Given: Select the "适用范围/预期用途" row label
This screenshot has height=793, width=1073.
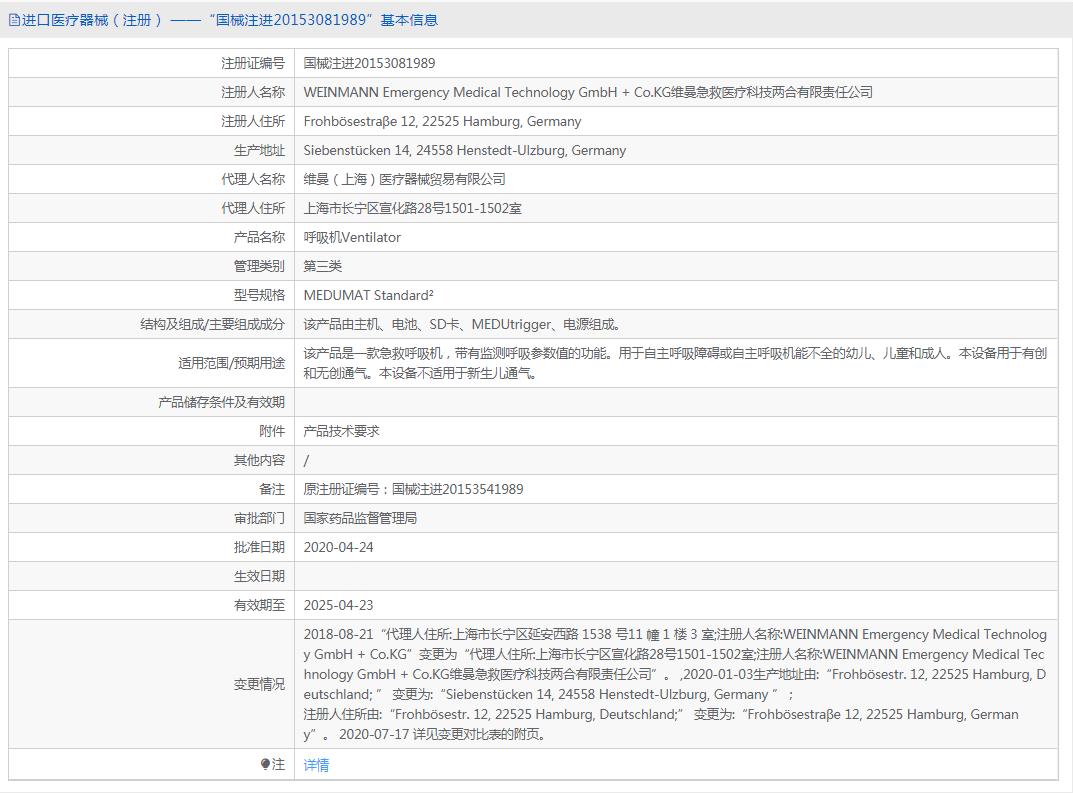Looking at the screenshot, I should (x=231, y=363).
